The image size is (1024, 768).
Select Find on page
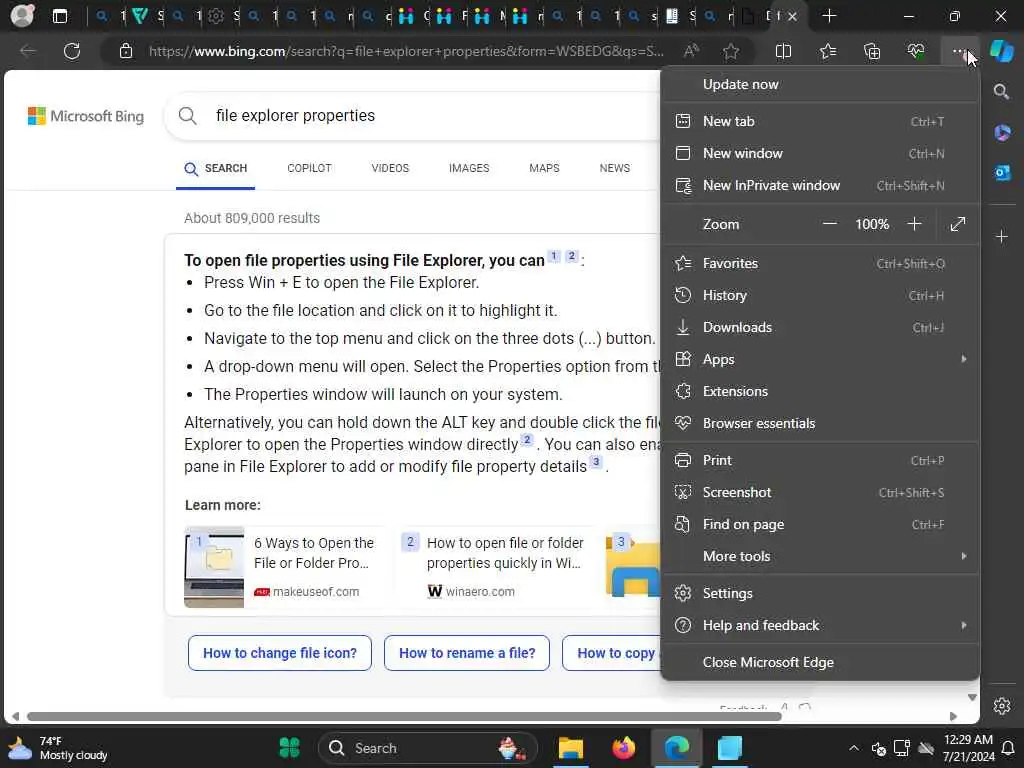coord(820,524)
